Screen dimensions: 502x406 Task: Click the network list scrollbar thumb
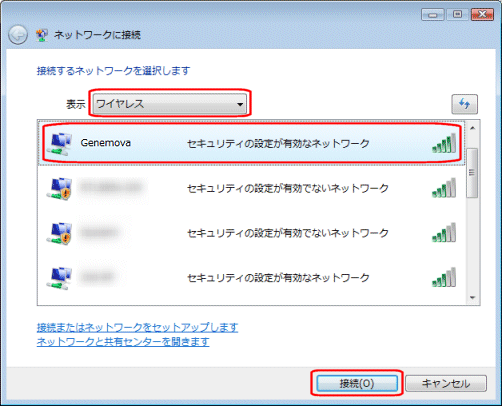[x=472, y=173]
